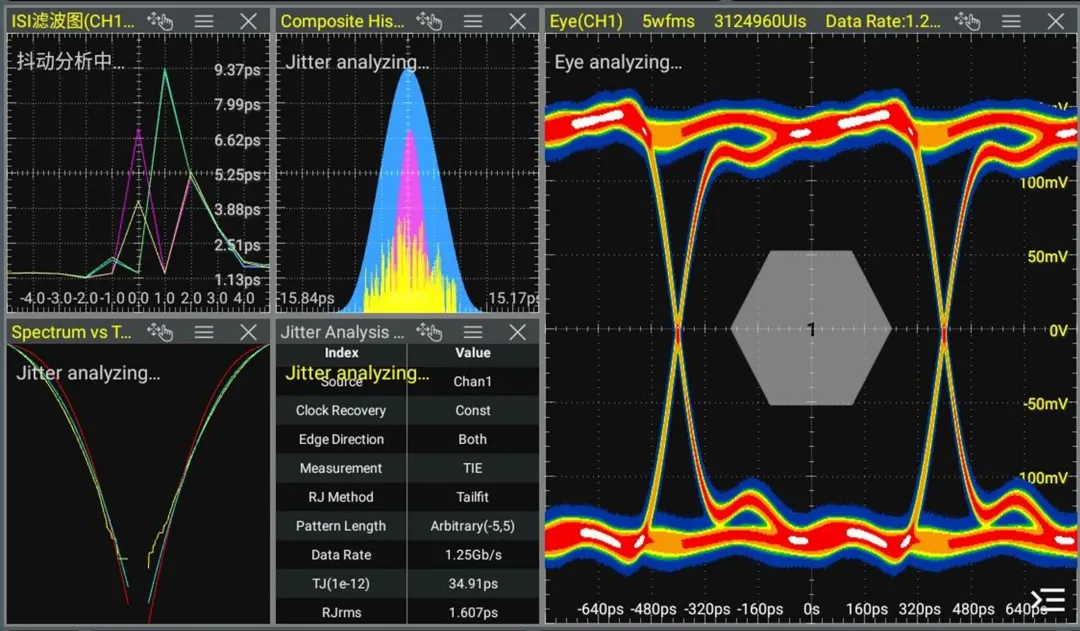Open the Composite Histogram panel hamburger menu

[x=473, y=21]
